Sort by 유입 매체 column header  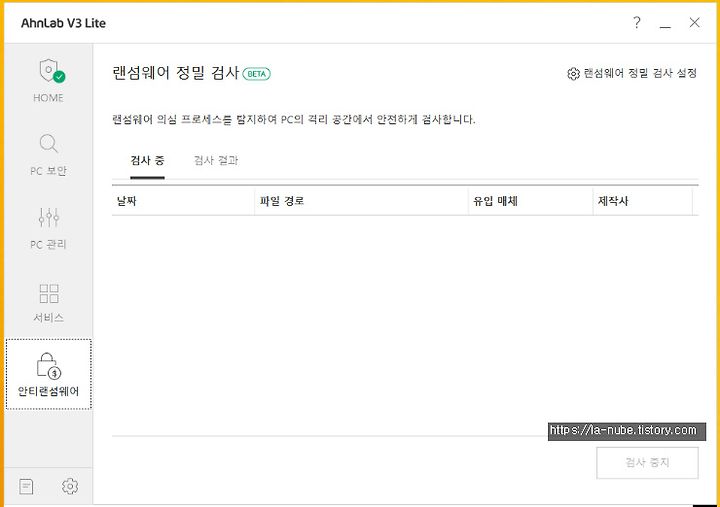click(x=530, y=201)
